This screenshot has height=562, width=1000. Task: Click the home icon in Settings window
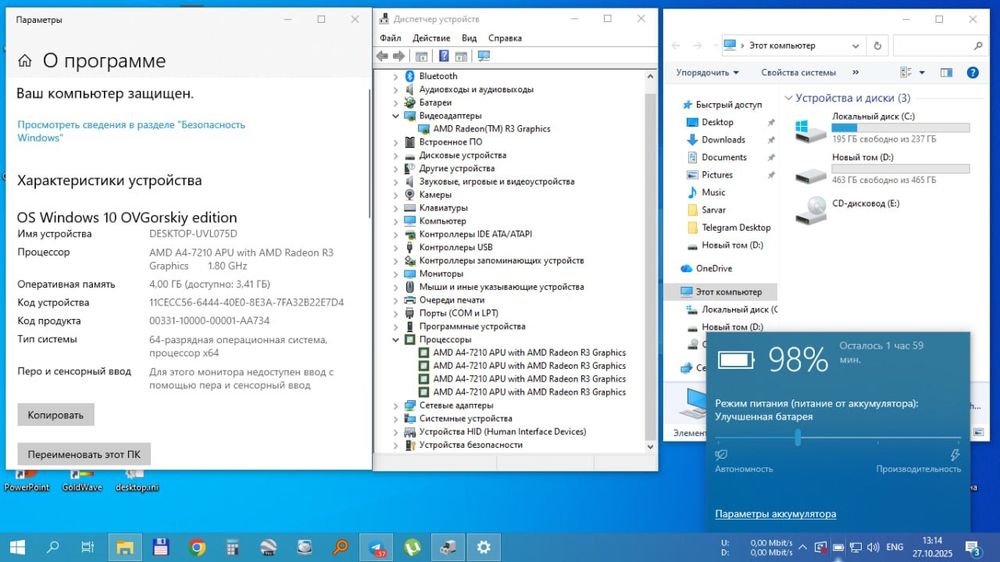[25, 61]
